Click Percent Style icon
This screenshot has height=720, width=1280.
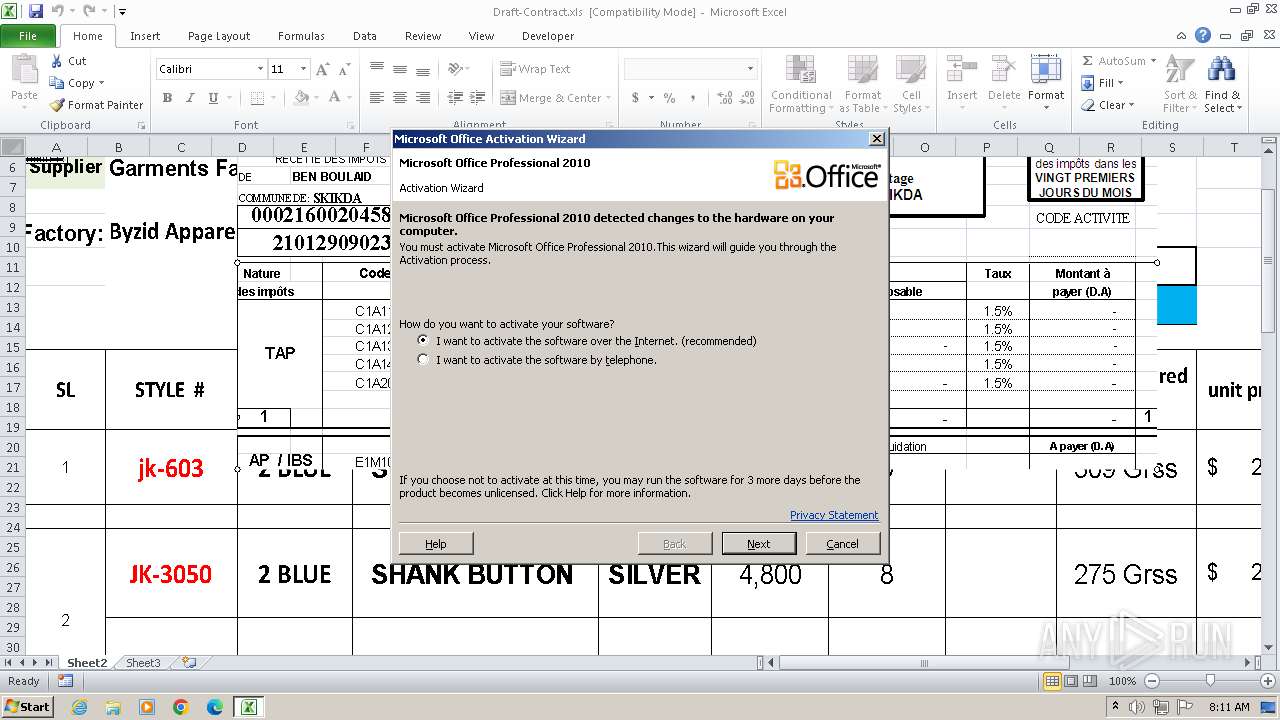(x=669, y=98)
